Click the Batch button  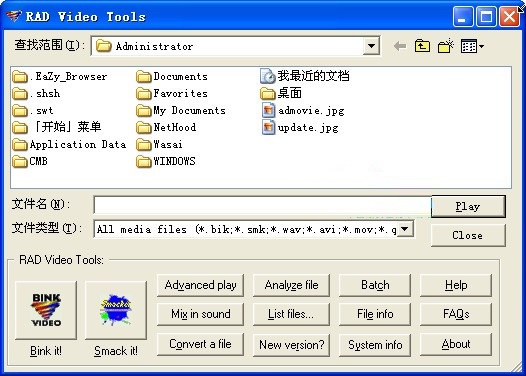coord(375,285)
